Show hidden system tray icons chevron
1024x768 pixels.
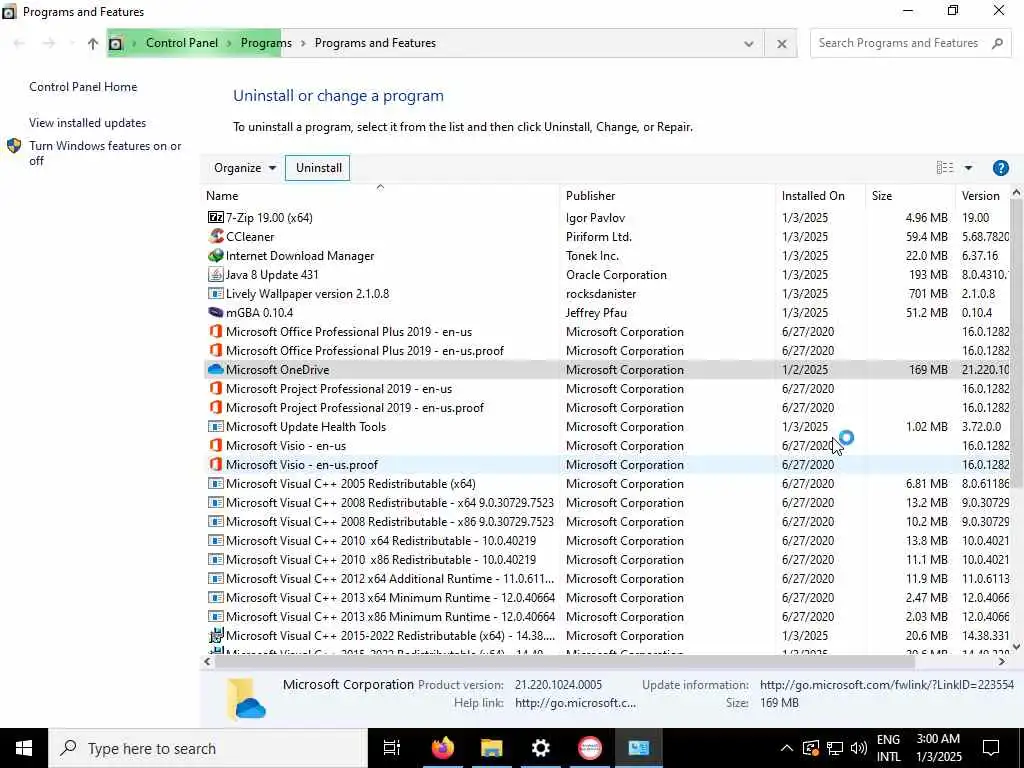[x=787, y=748]
